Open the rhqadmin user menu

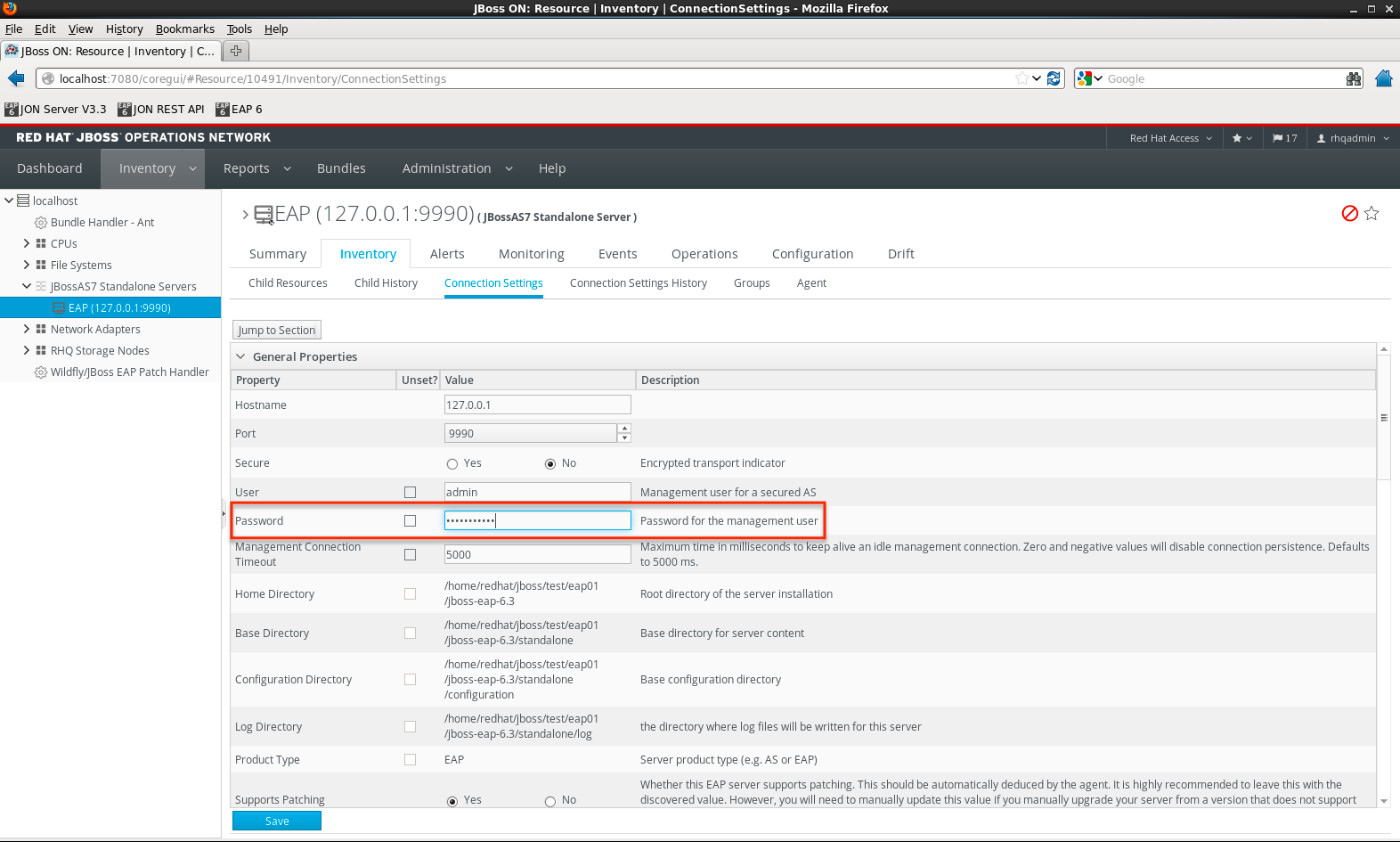(1353, 138)
